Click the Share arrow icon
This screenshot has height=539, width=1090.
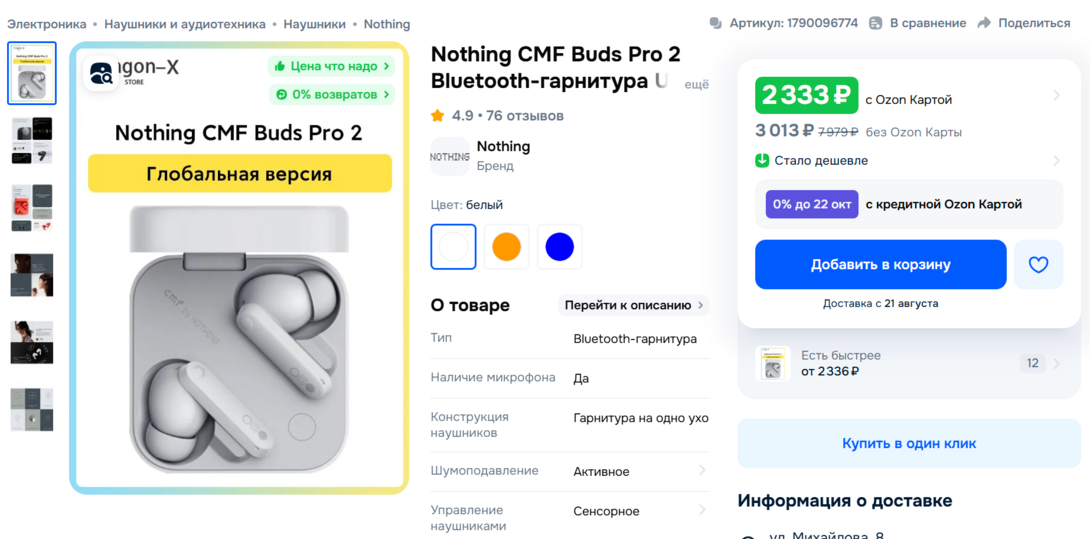point(984,23)
